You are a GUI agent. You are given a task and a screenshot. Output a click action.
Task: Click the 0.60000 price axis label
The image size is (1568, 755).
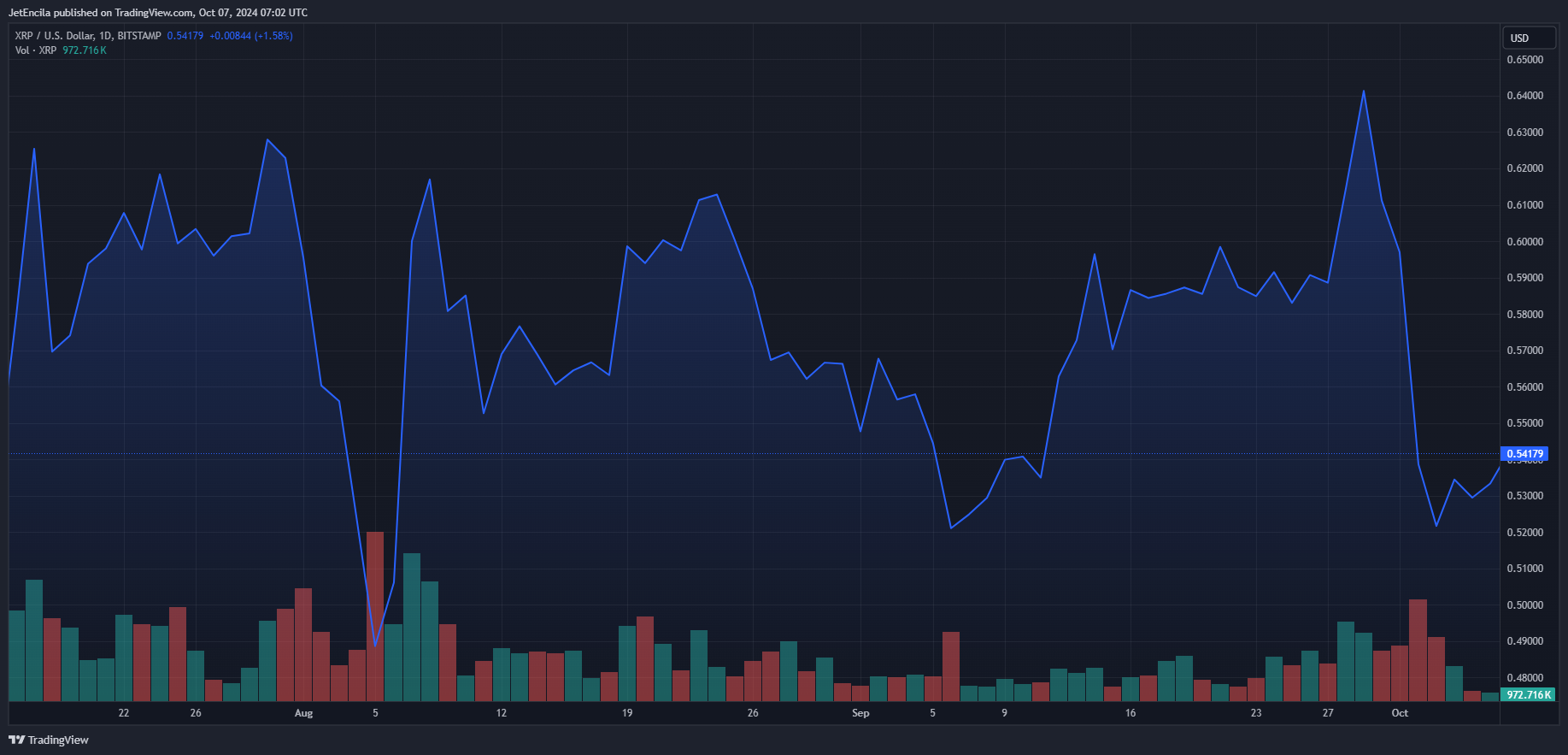coord(1524,242)
